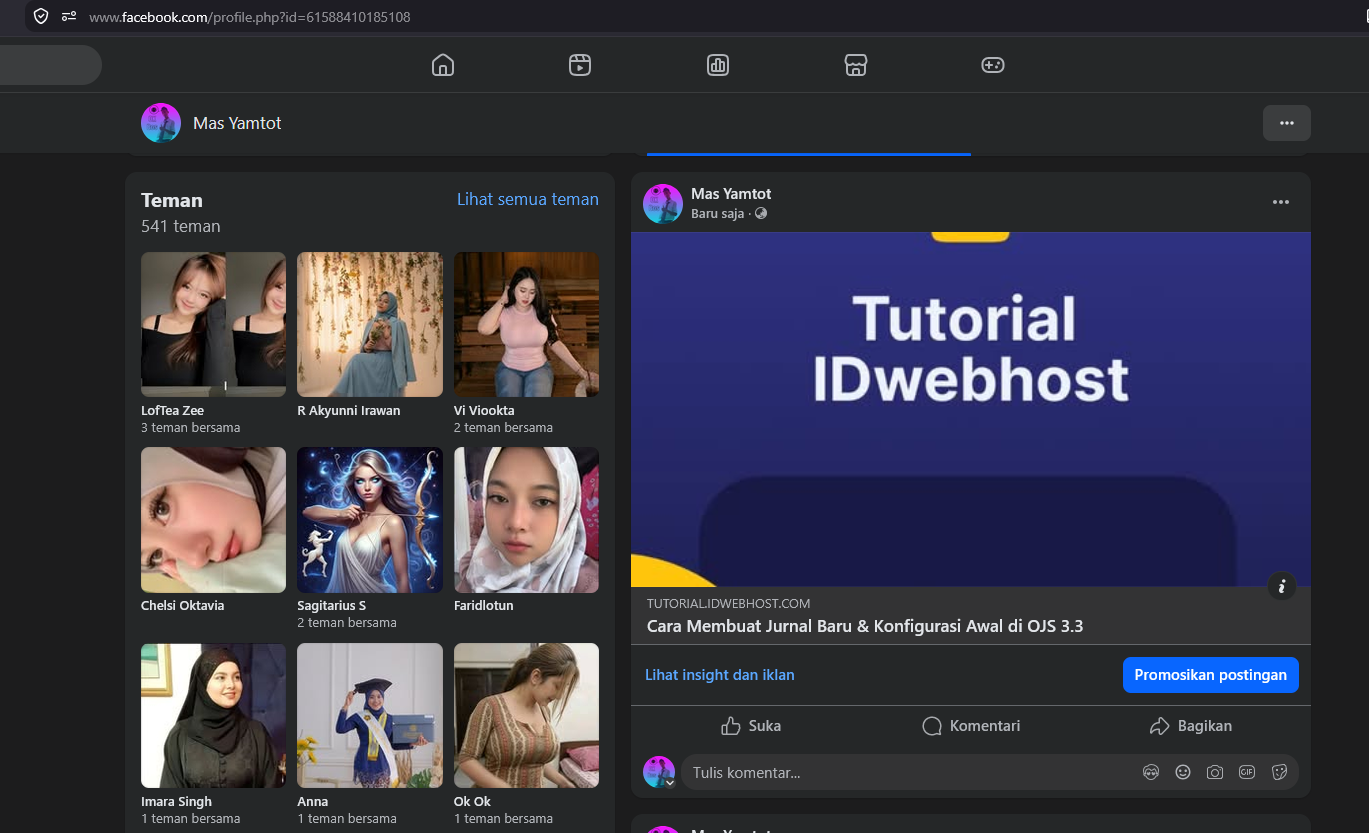Open the comment avatar switcher
Viewport: 1369px width, 833px height.
pyautogui.click(x=659, y=772)
